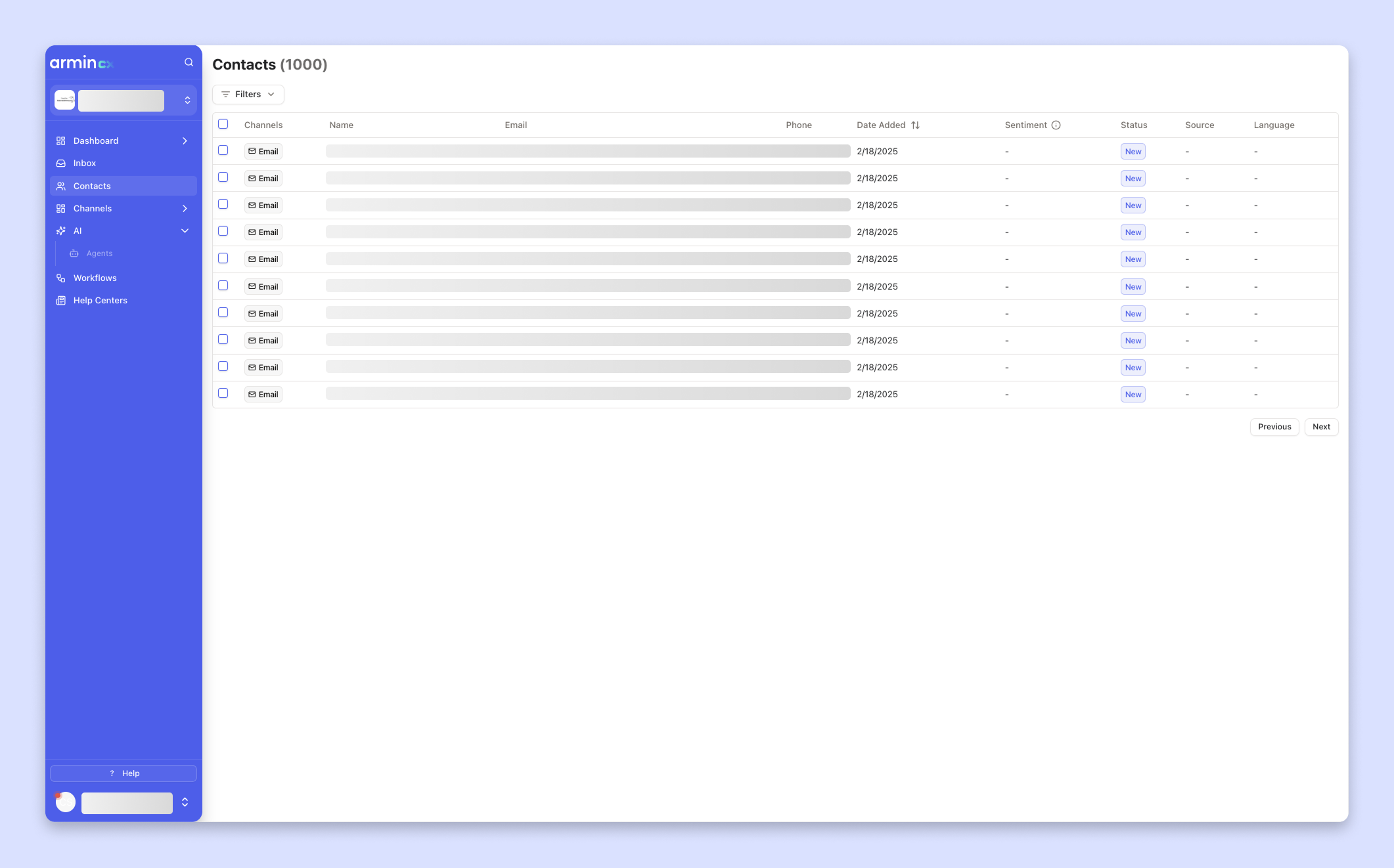Click the AI sparkle icon in the sidebar

[x=61, y=231]
